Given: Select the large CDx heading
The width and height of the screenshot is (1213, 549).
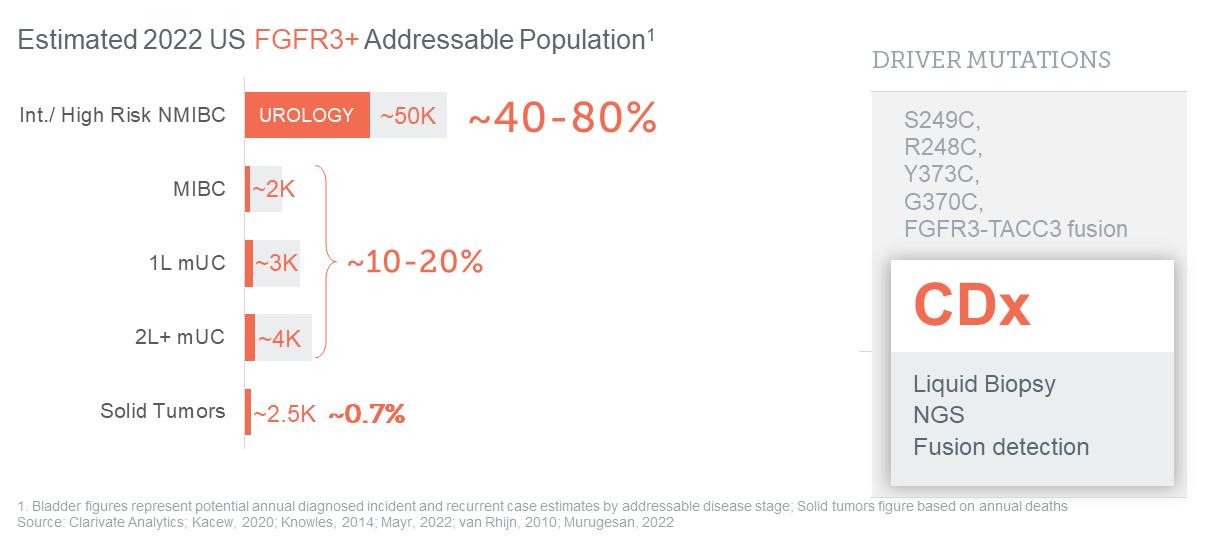Looking at the screenshot, I should click(971, 306).
